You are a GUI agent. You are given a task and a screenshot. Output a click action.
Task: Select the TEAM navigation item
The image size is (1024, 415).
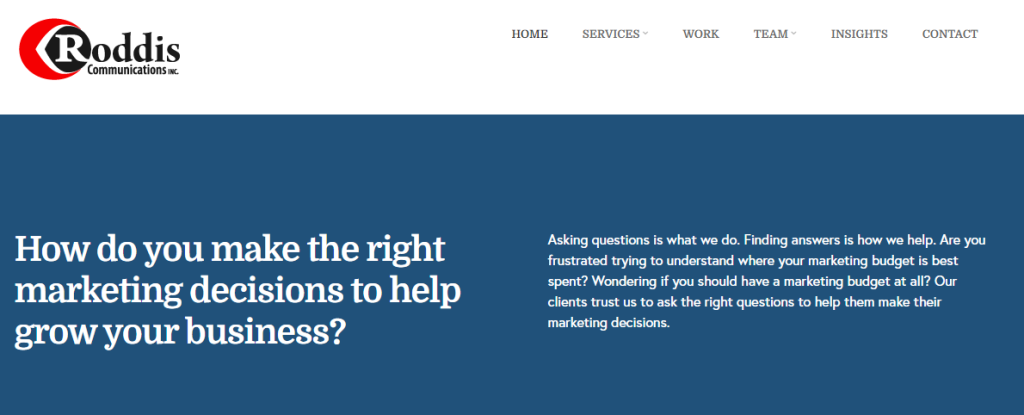click(771, 34)
